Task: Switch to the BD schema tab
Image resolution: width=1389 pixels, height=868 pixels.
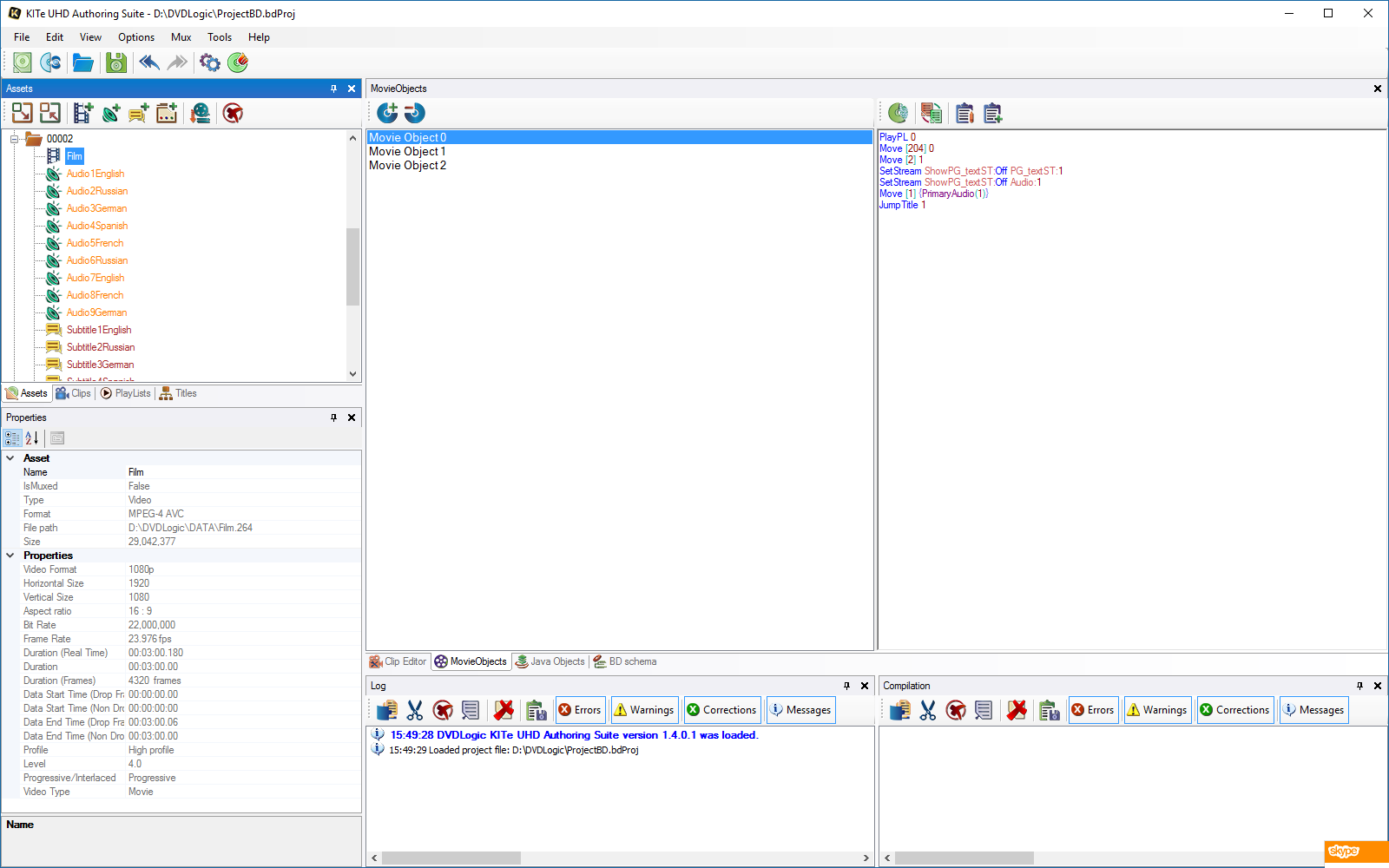Action: pyautogui.click(x=625, y=661)
